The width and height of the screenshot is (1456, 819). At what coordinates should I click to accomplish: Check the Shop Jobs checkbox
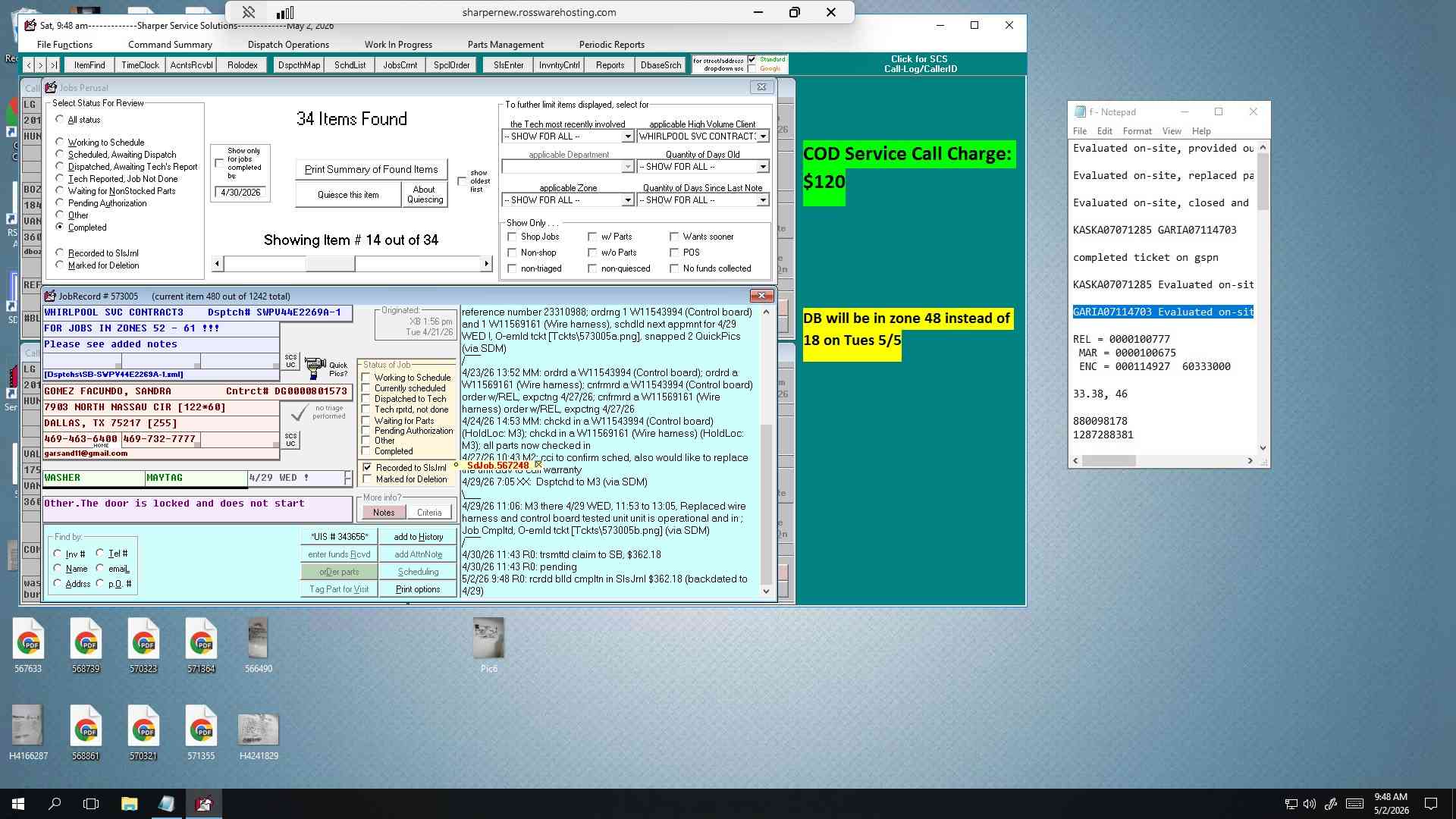tap(513, 237)
